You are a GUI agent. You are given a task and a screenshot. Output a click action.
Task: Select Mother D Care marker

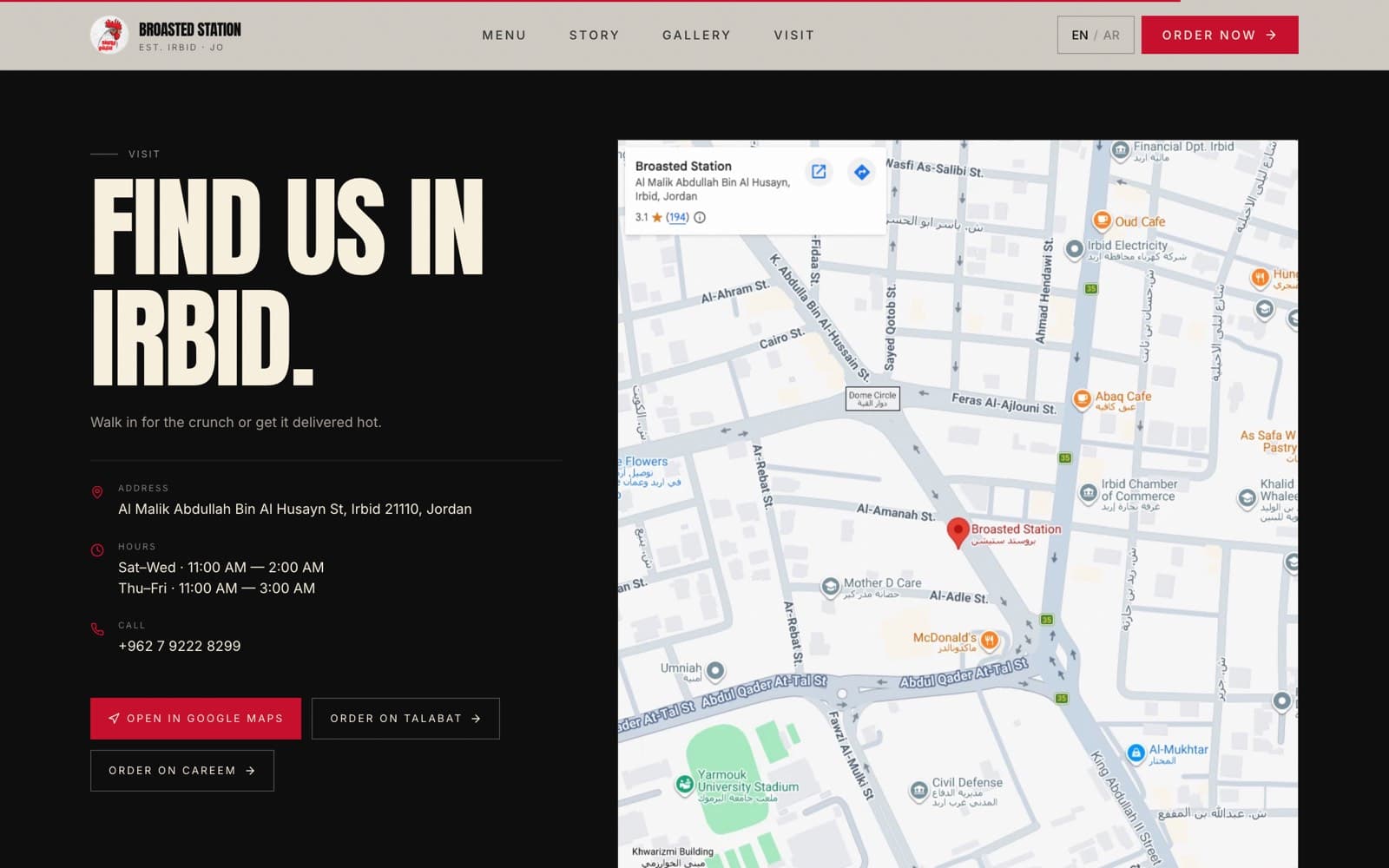pos(831,587)
